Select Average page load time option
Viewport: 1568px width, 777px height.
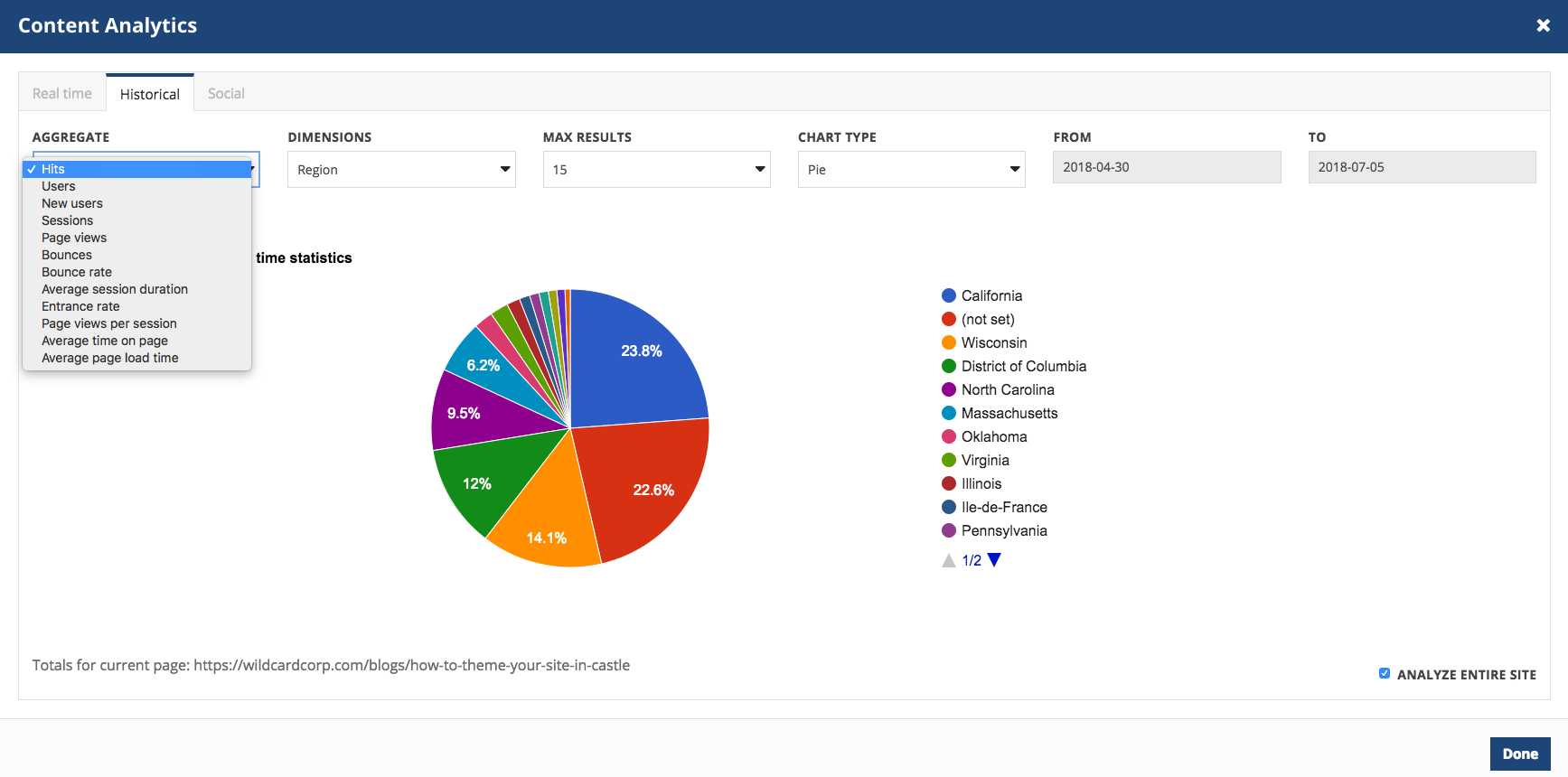click(x=136, y=358)
